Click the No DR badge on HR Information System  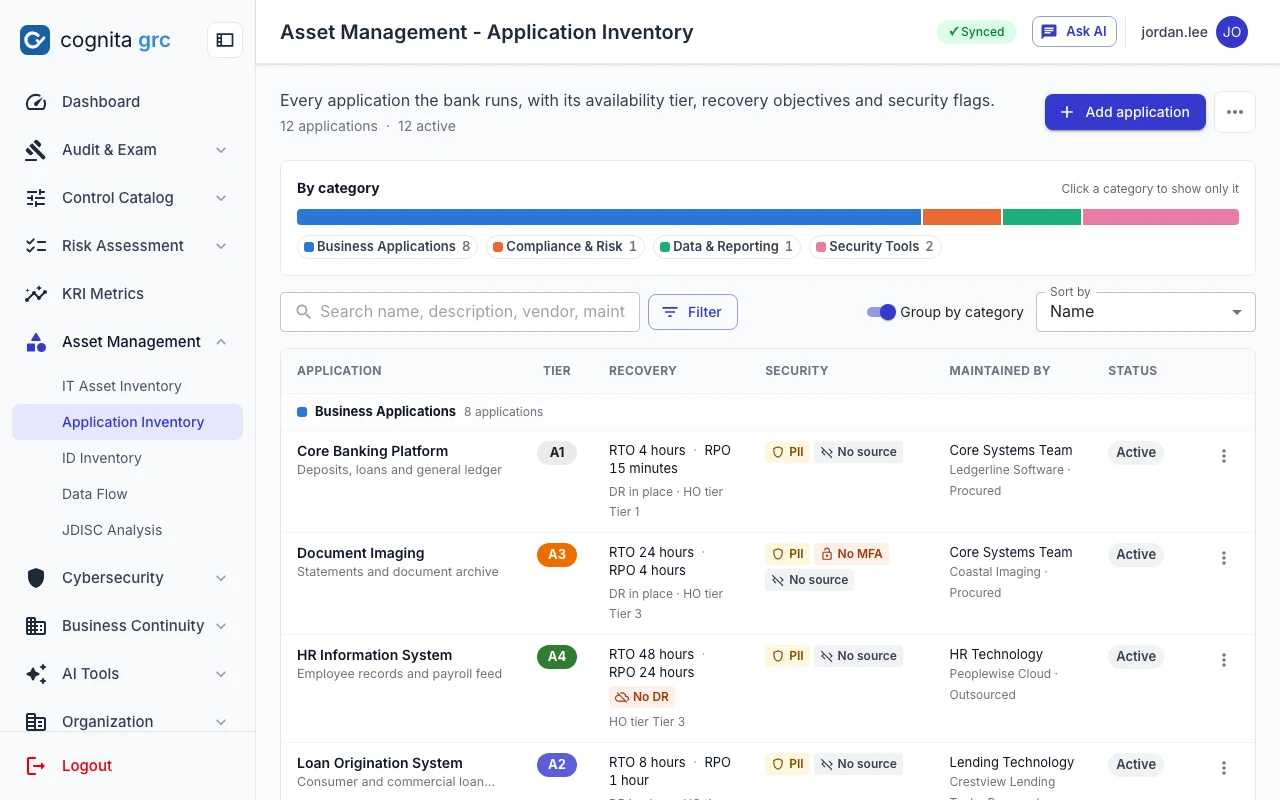coord(643,697)
